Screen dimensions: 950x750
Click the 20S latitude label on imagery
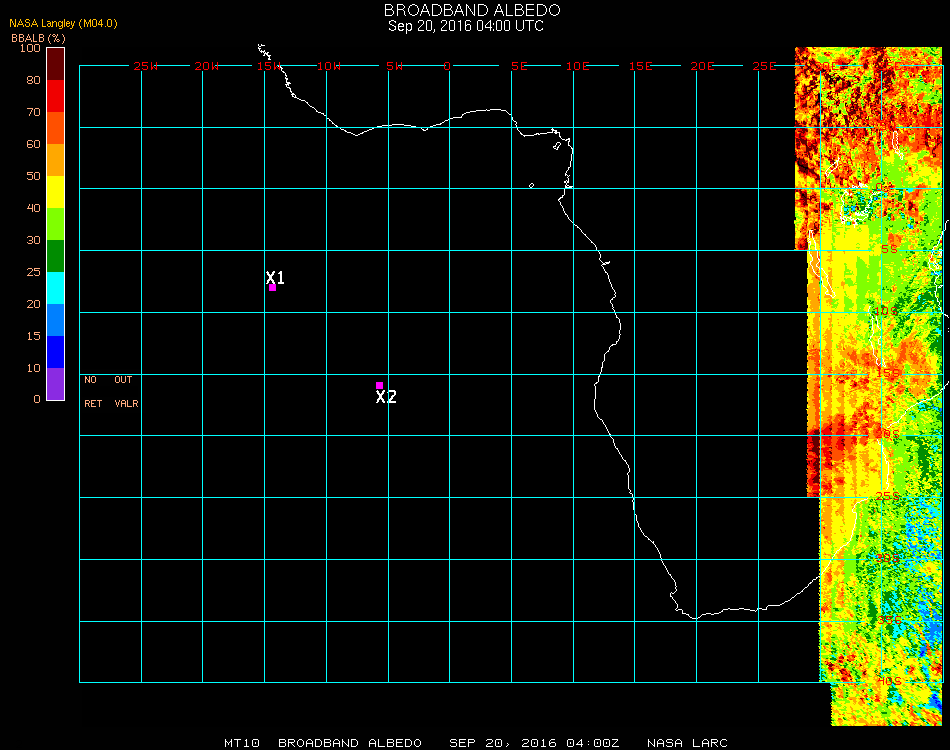[x=888, y=434]
